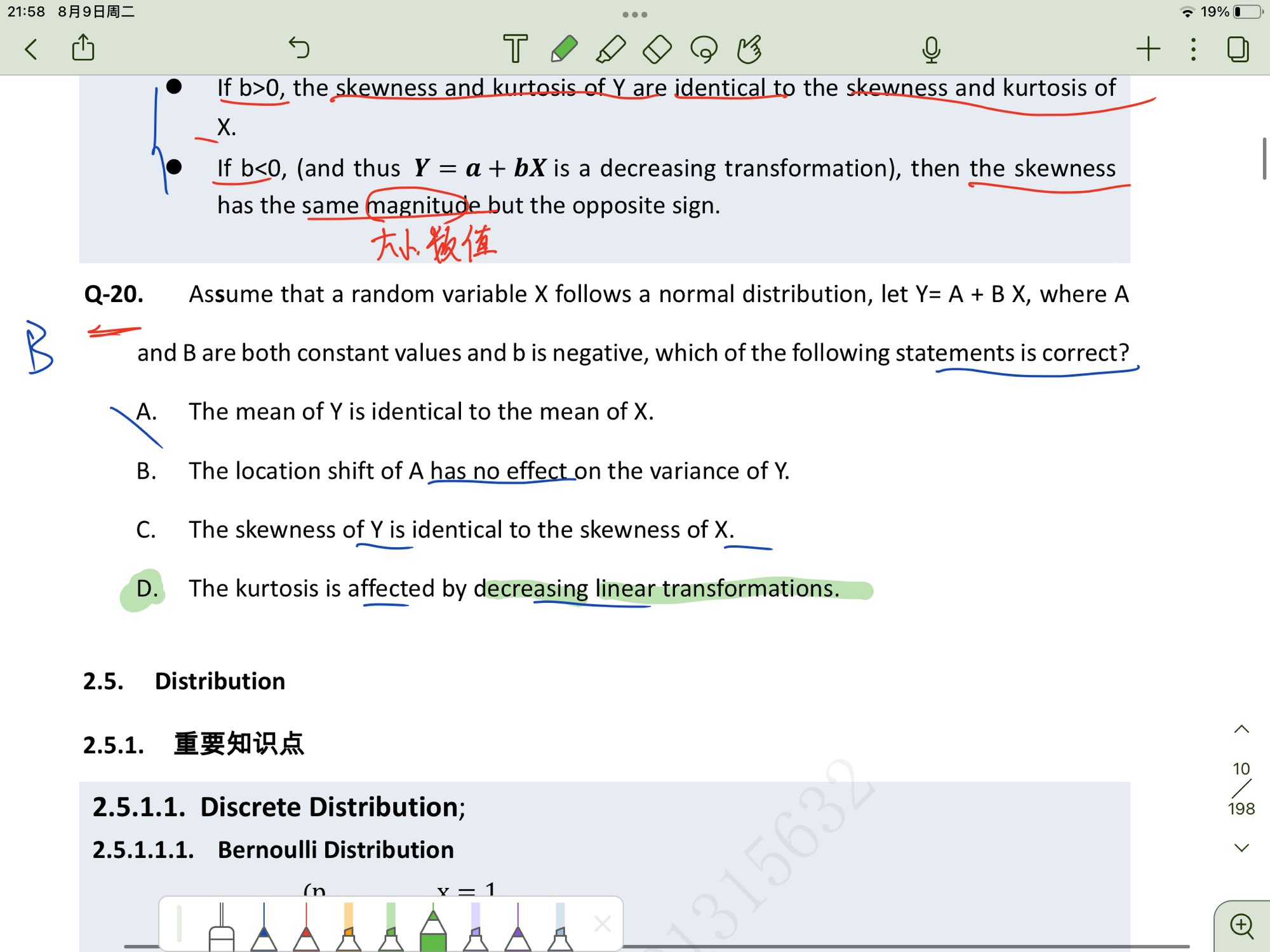This screenshot has width=1270, height=952.
Task: Go to previous page with up chevron
Action: tap(1241, 729)
